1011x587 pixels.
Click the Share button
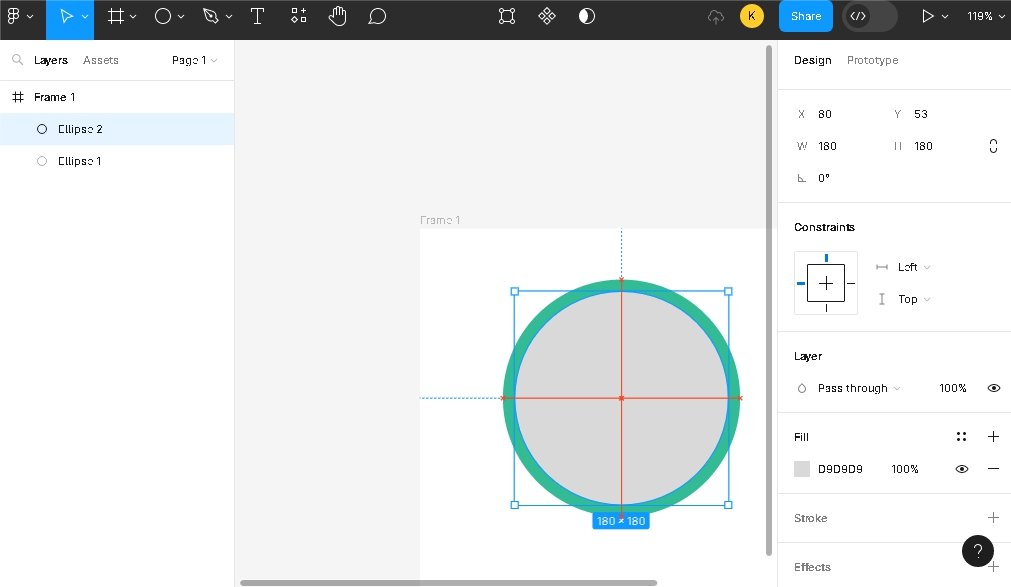click(x=805, y=16)
